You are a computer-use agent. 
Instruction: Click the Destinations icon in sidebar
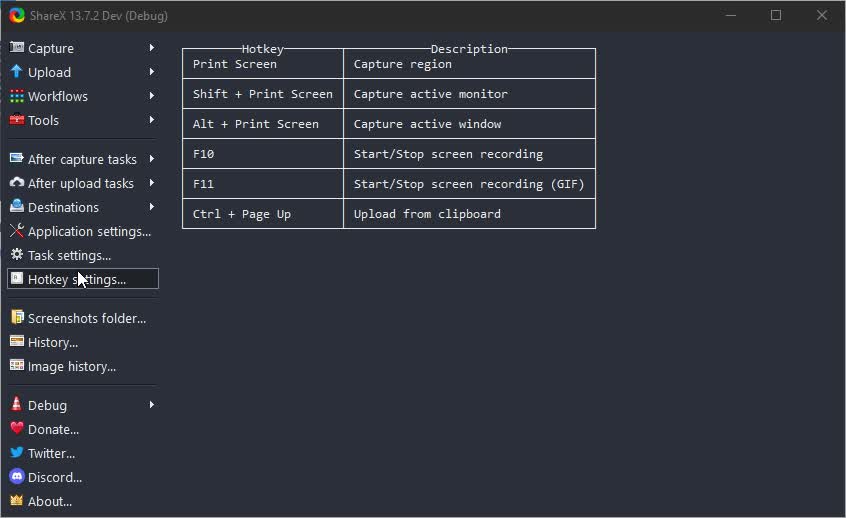17,207
